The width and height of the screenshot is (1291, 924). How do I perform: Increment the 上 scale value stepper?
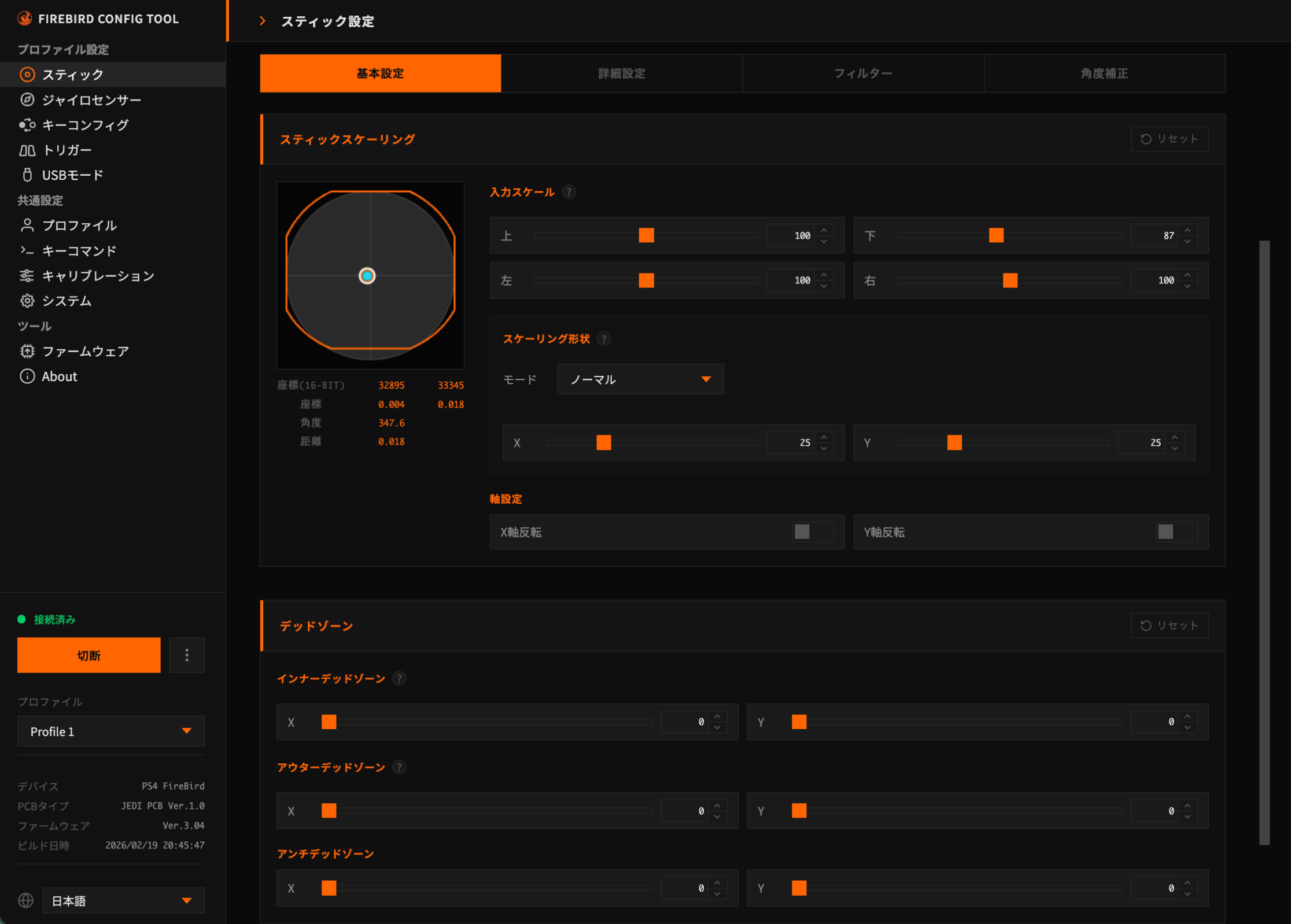824,230
